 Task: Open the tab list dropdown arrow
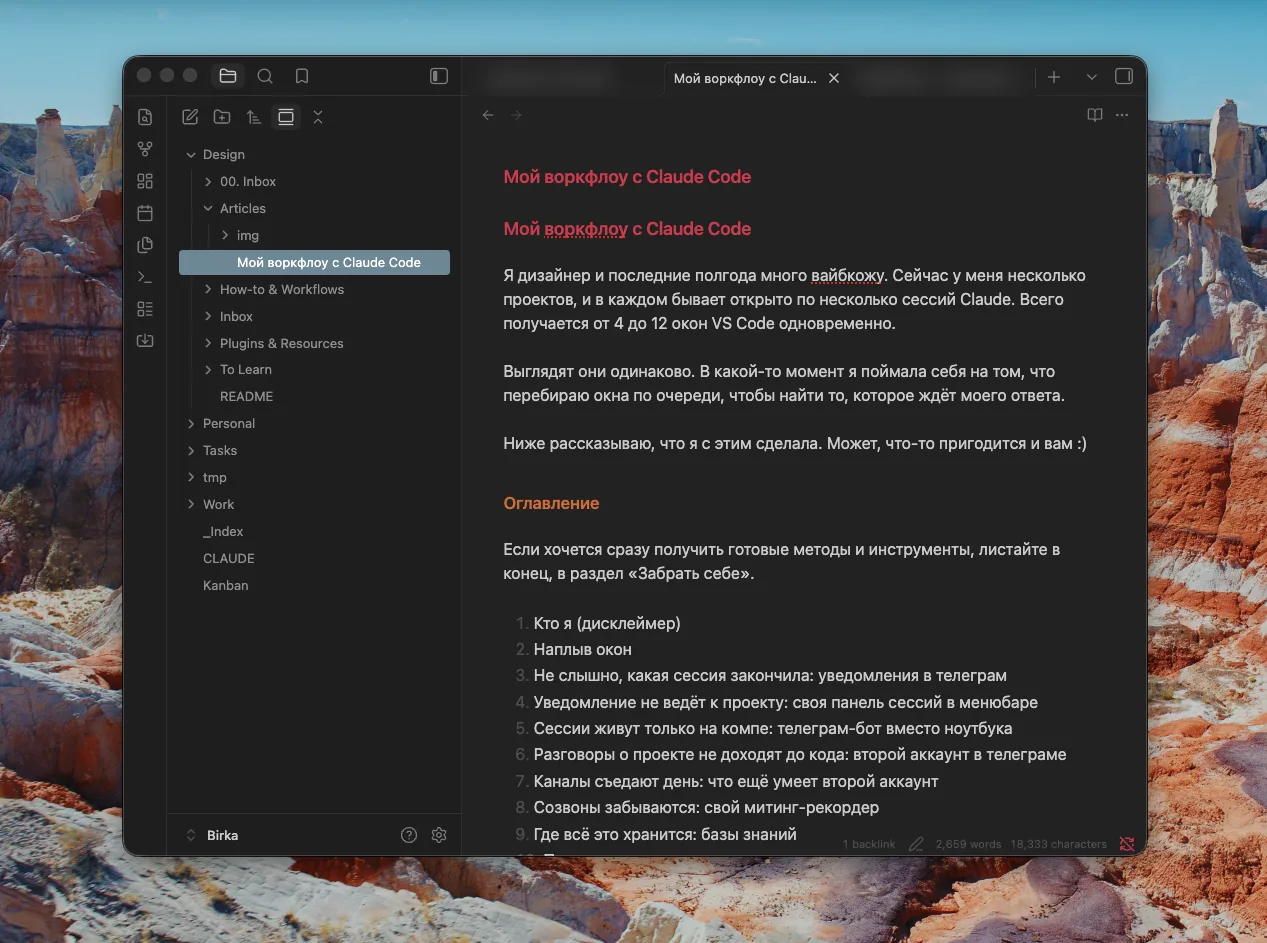pos(1091,77)
